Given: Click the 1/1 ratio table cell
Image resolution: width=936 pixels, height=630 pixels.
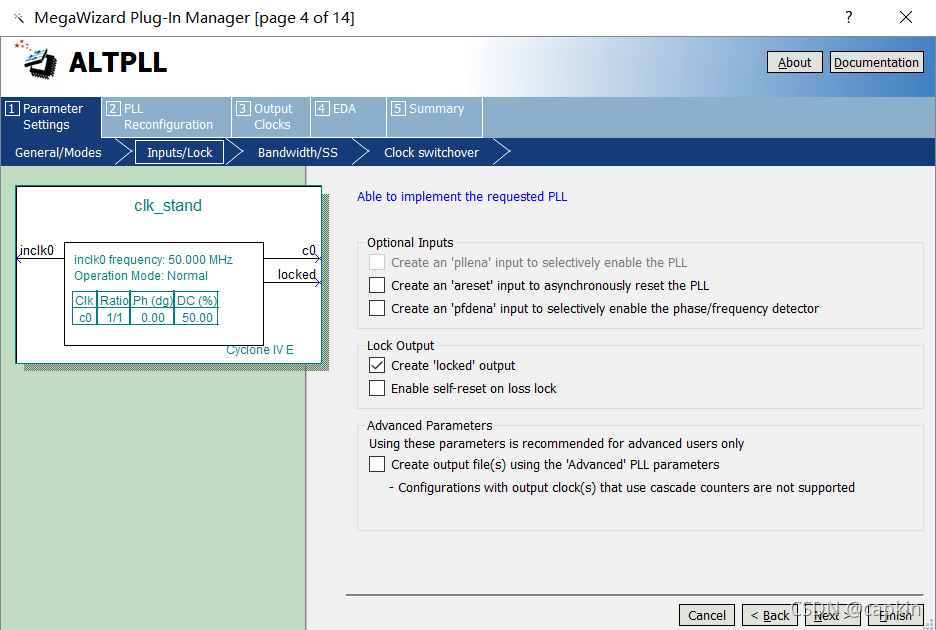Looking at the screenshot, I should [114, 318].
